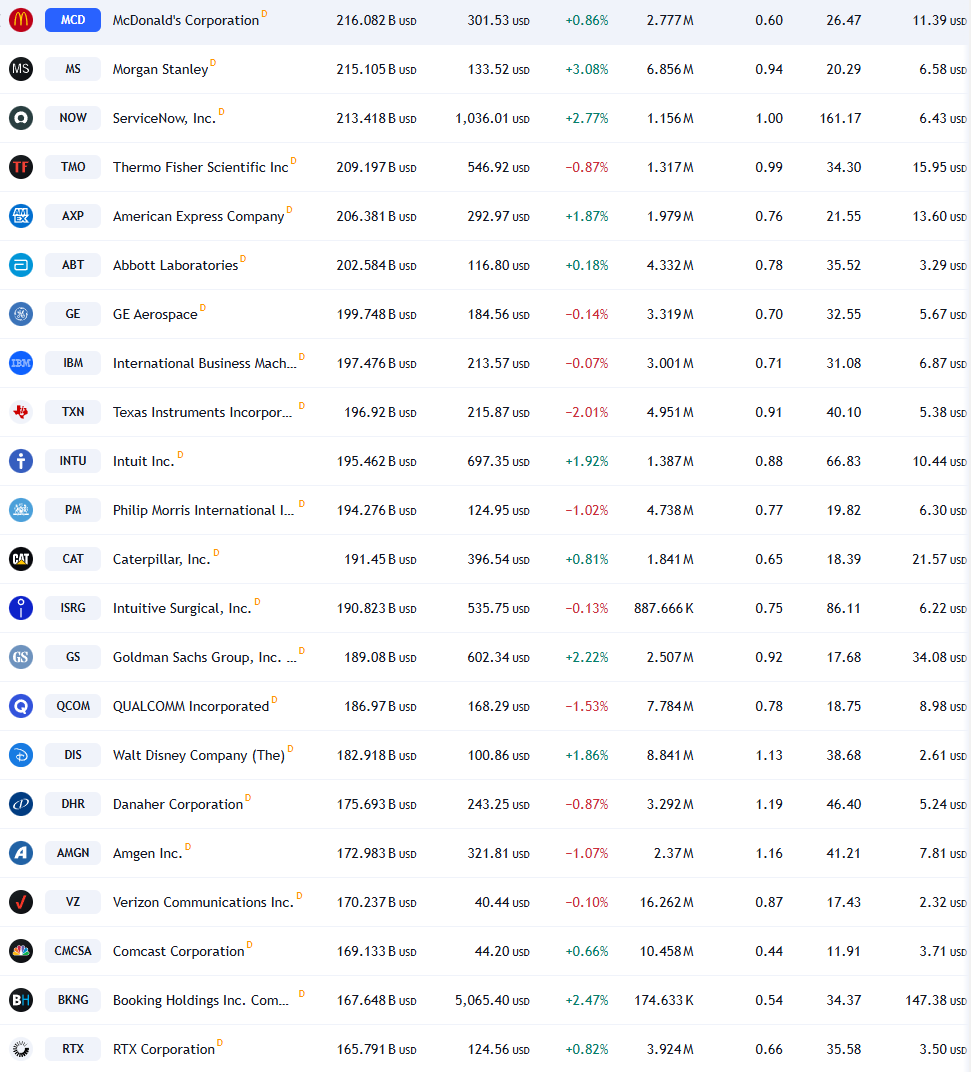Click Danaher volume 3.292 M
Viewport: 971px width, 1072px height.
[670, 804]
